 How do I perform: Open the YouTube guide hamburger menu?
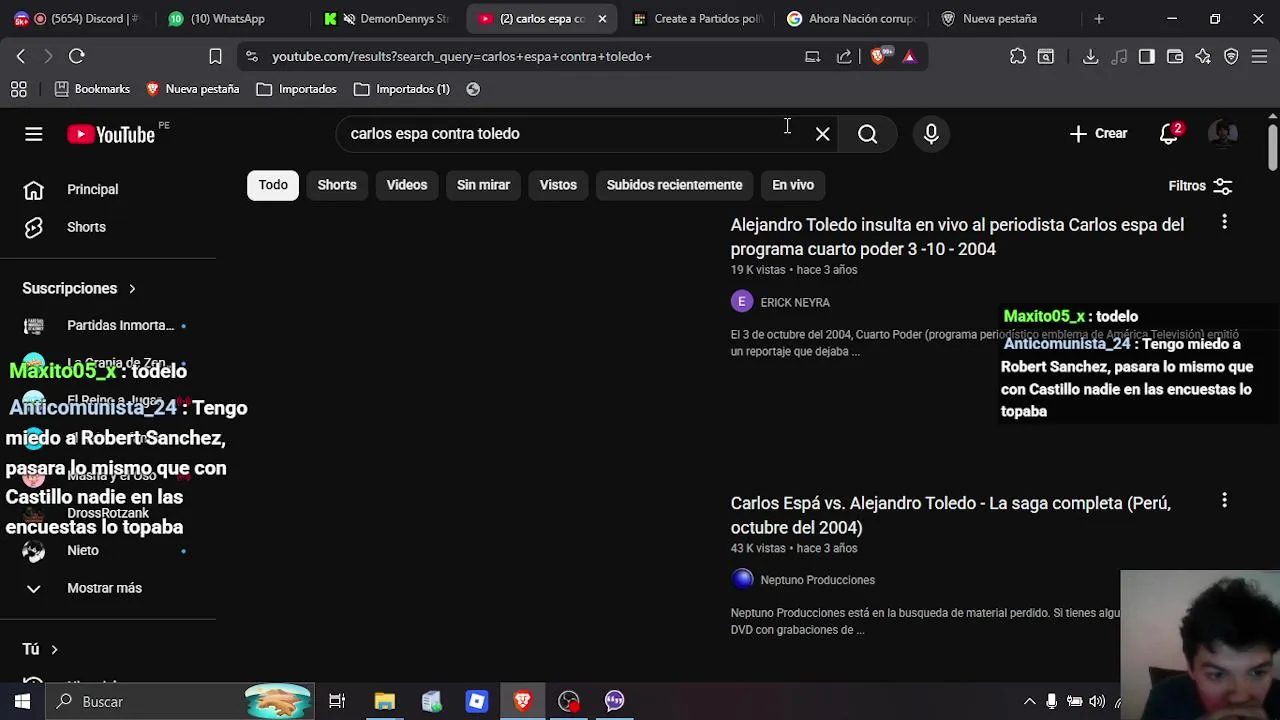pyautogui.click(x=33, y=134)
